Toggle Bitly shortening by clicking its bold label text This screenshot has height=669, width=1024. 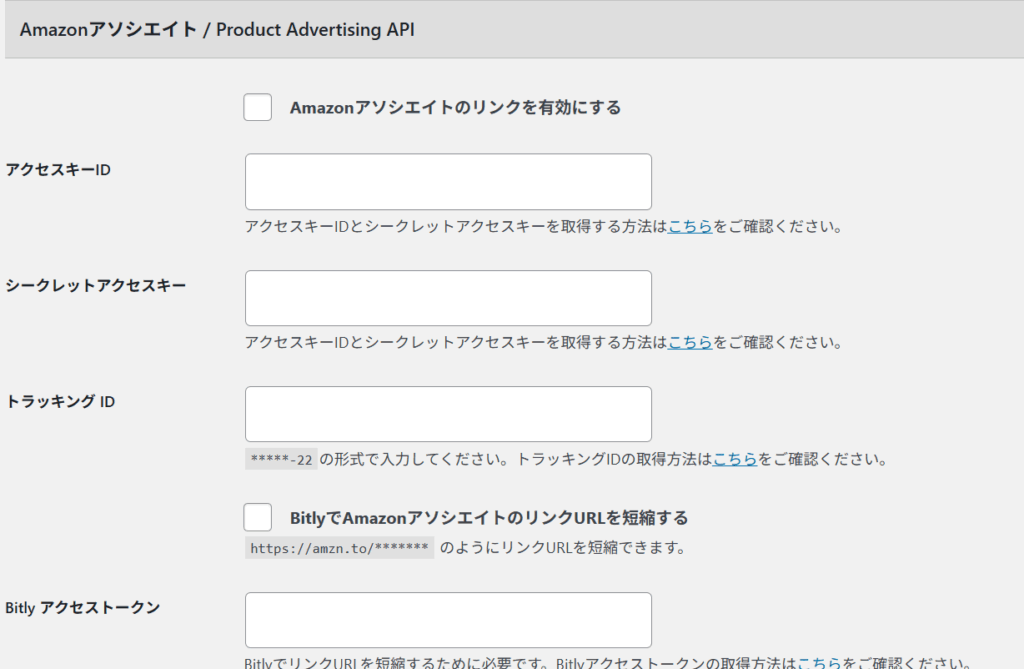[490, 517]
